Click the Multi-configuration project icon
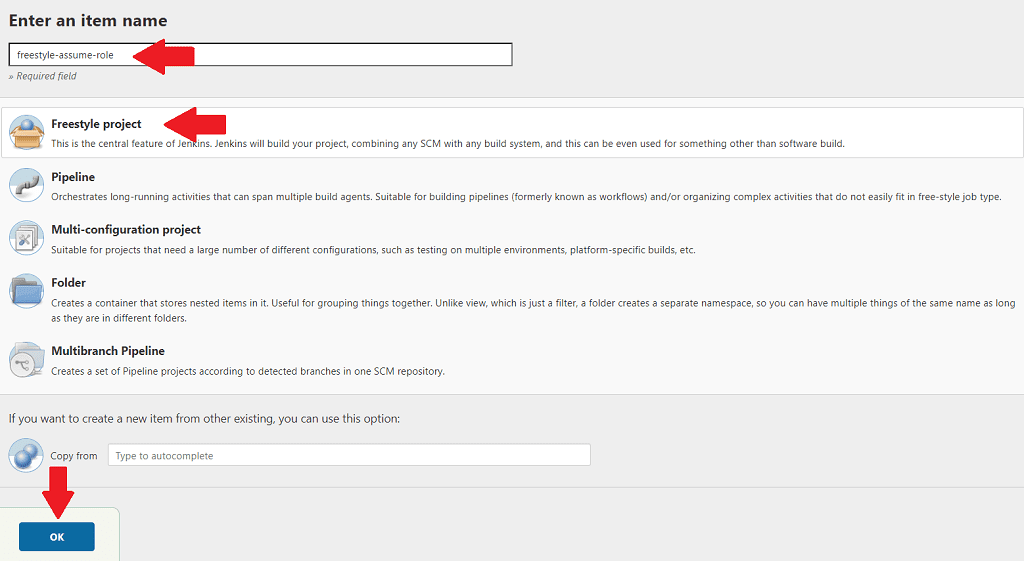The width and height of the screenshot is (1024, 561). click(26, 239)
